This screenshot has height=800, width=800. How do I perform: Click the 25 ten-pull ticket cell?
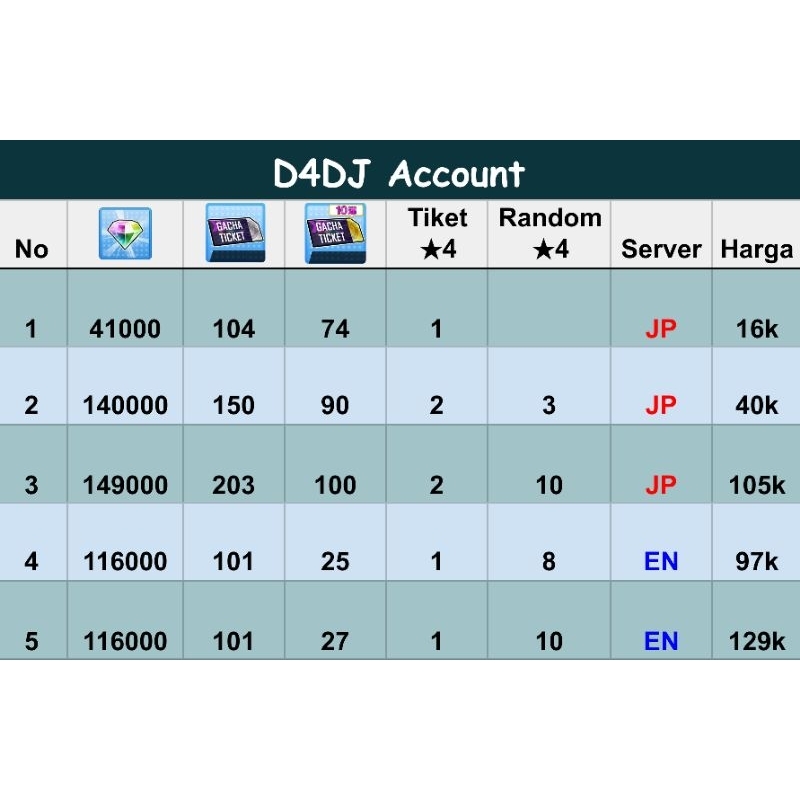(335, 561)
